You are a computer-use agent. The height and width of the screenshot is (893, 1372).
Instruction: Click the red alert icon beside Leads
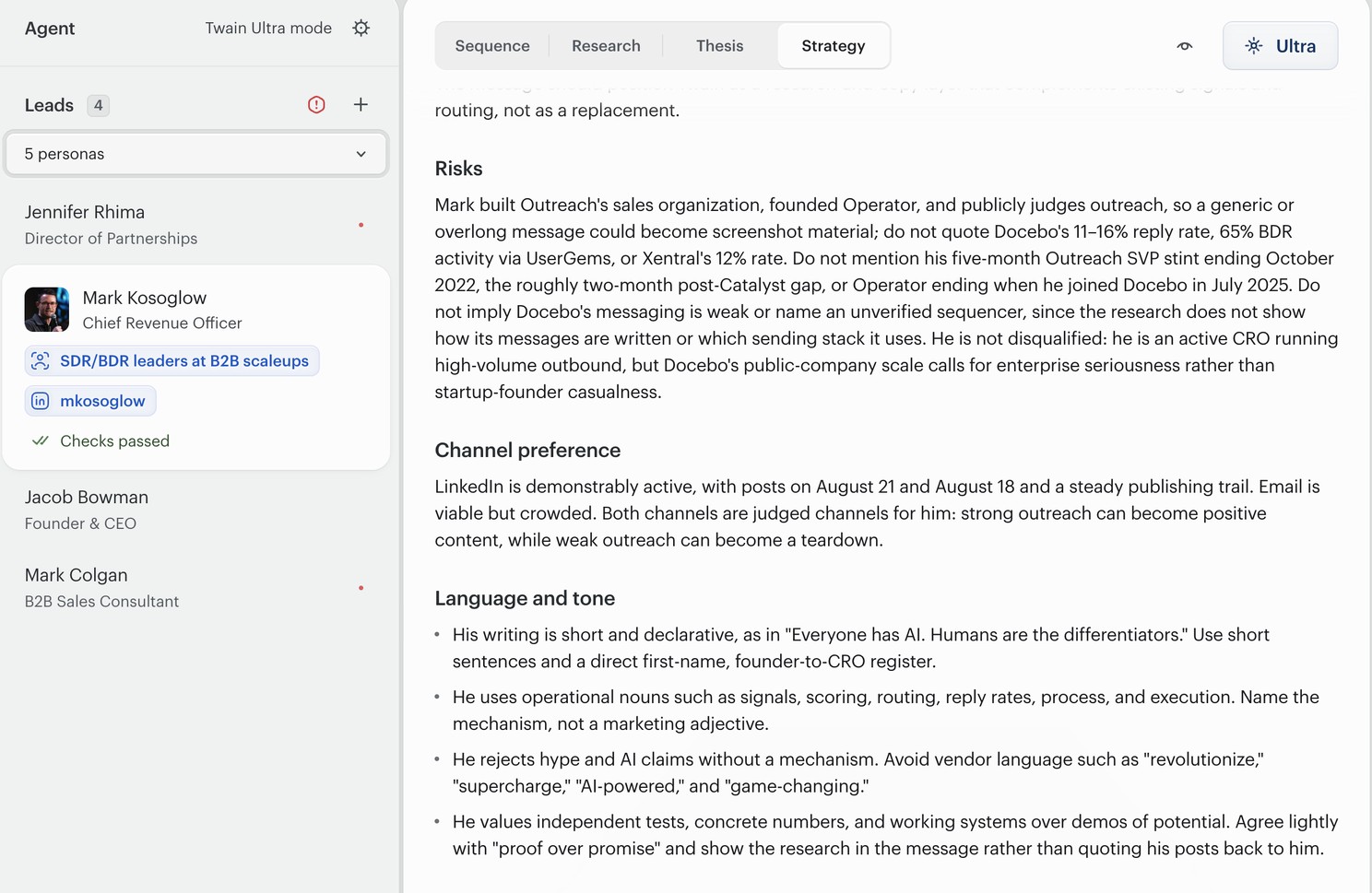[316, 105]
